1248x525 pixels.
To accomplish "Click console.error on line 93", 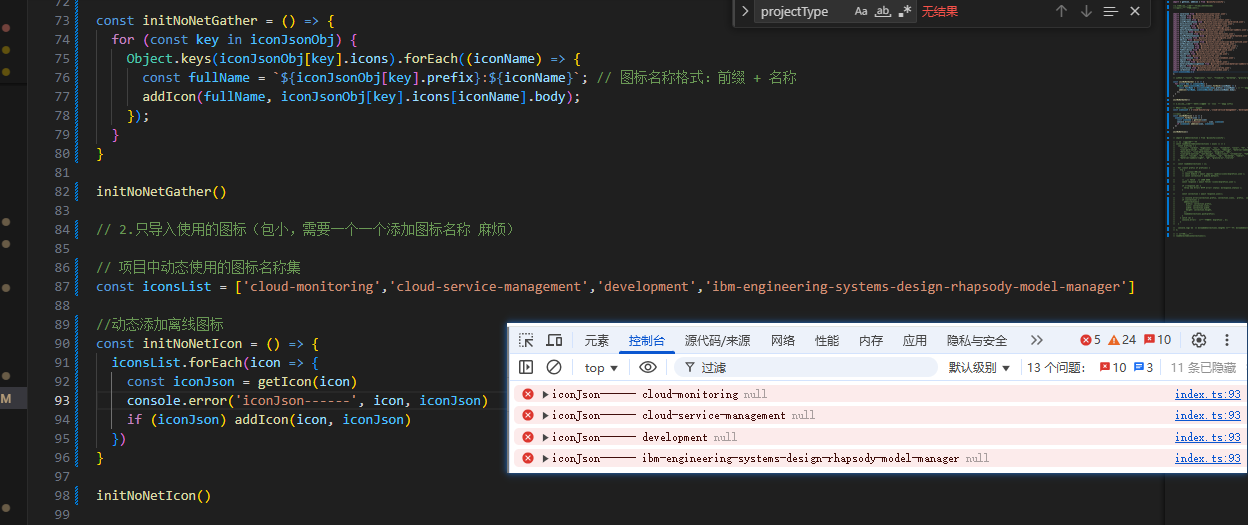I will pyautogui.click(x=180, y=400).
